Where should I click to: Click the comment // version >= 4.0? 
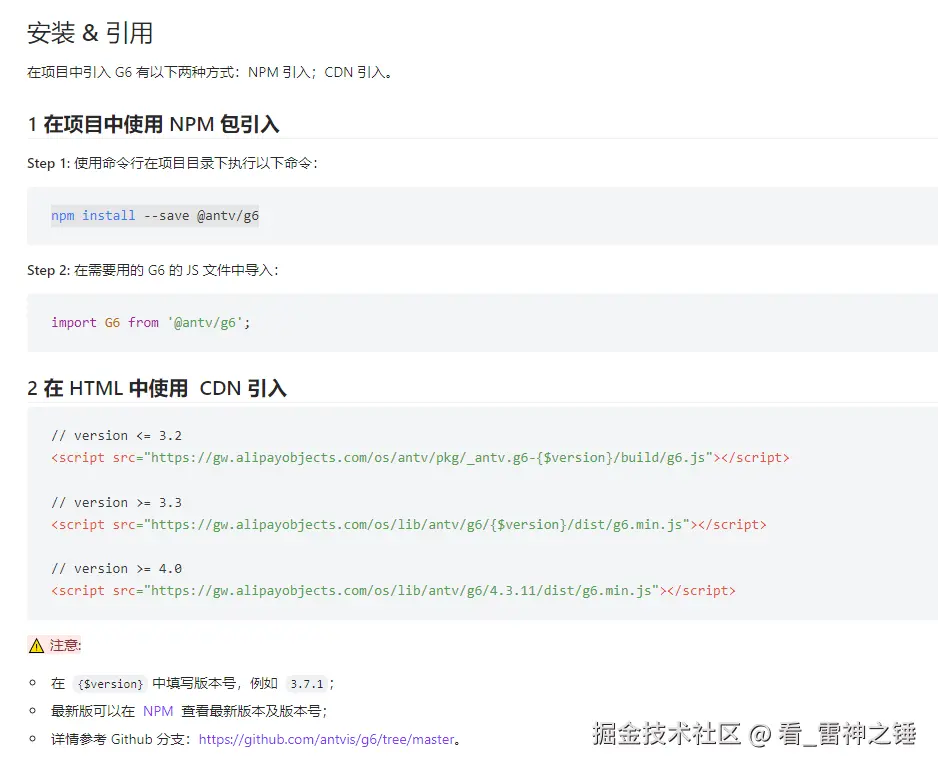(117, 569)
